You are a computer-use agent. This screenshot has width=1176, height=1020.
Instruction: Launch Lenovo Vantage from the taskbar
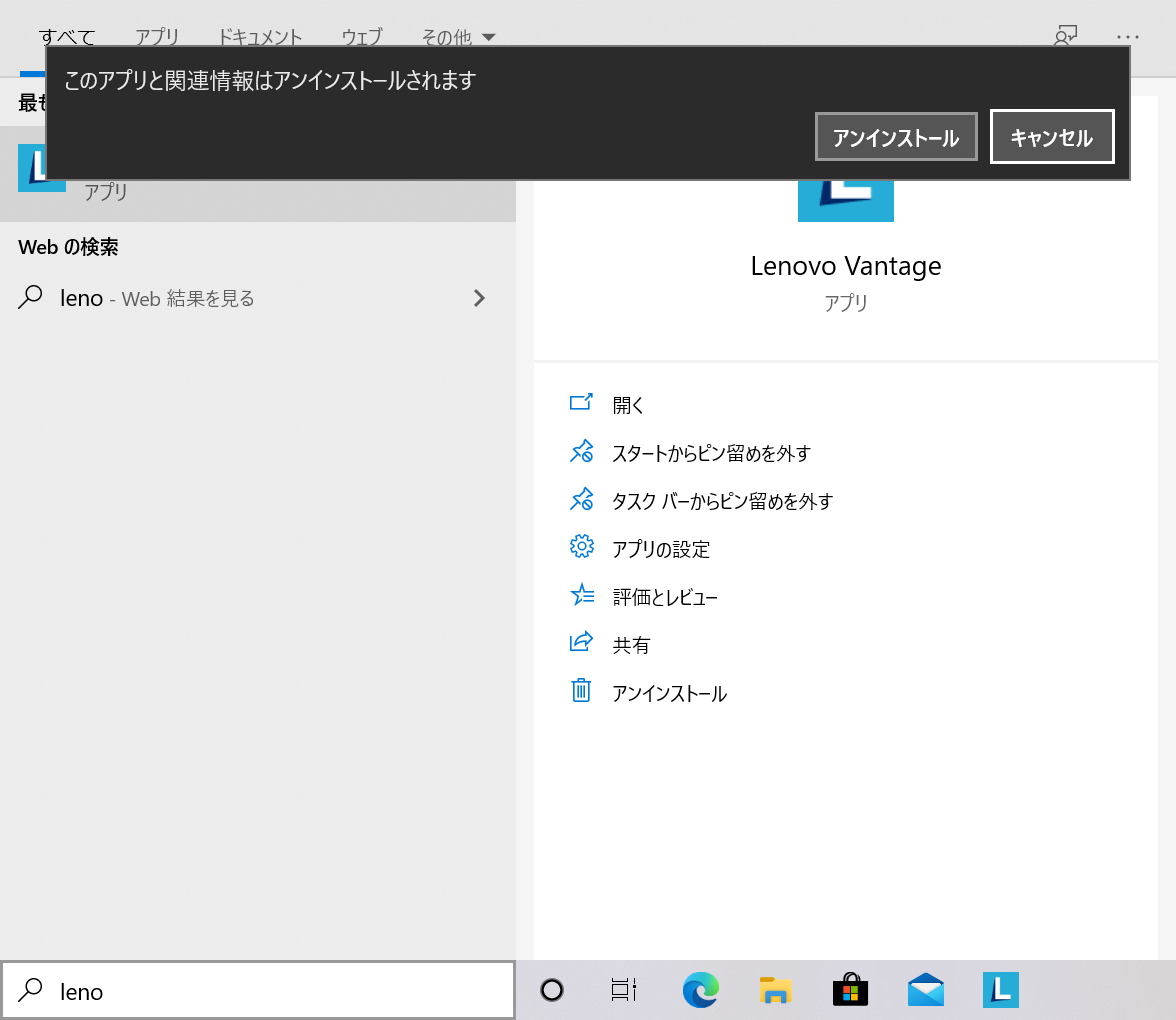pyautogui.click(x=1000, y=990)
